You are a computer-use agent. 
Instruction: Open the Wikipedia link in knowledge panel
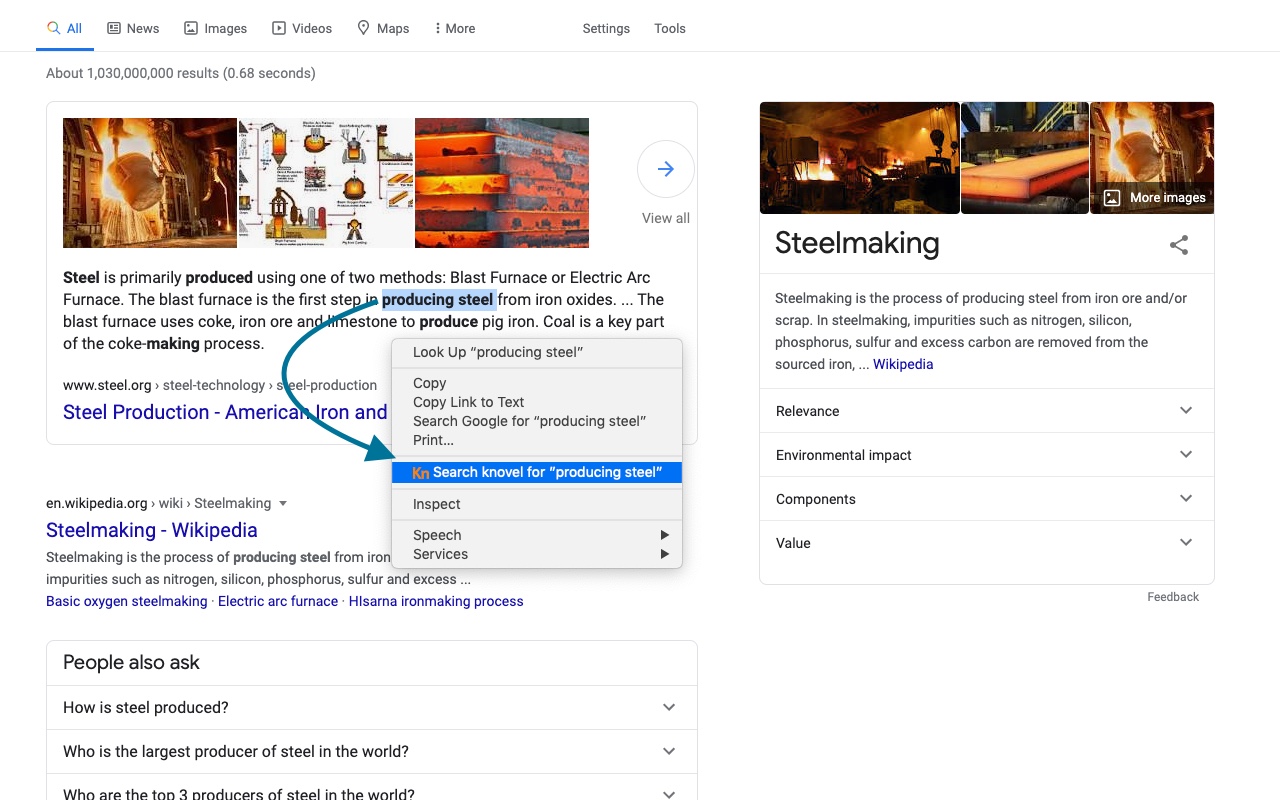point(903,364)
